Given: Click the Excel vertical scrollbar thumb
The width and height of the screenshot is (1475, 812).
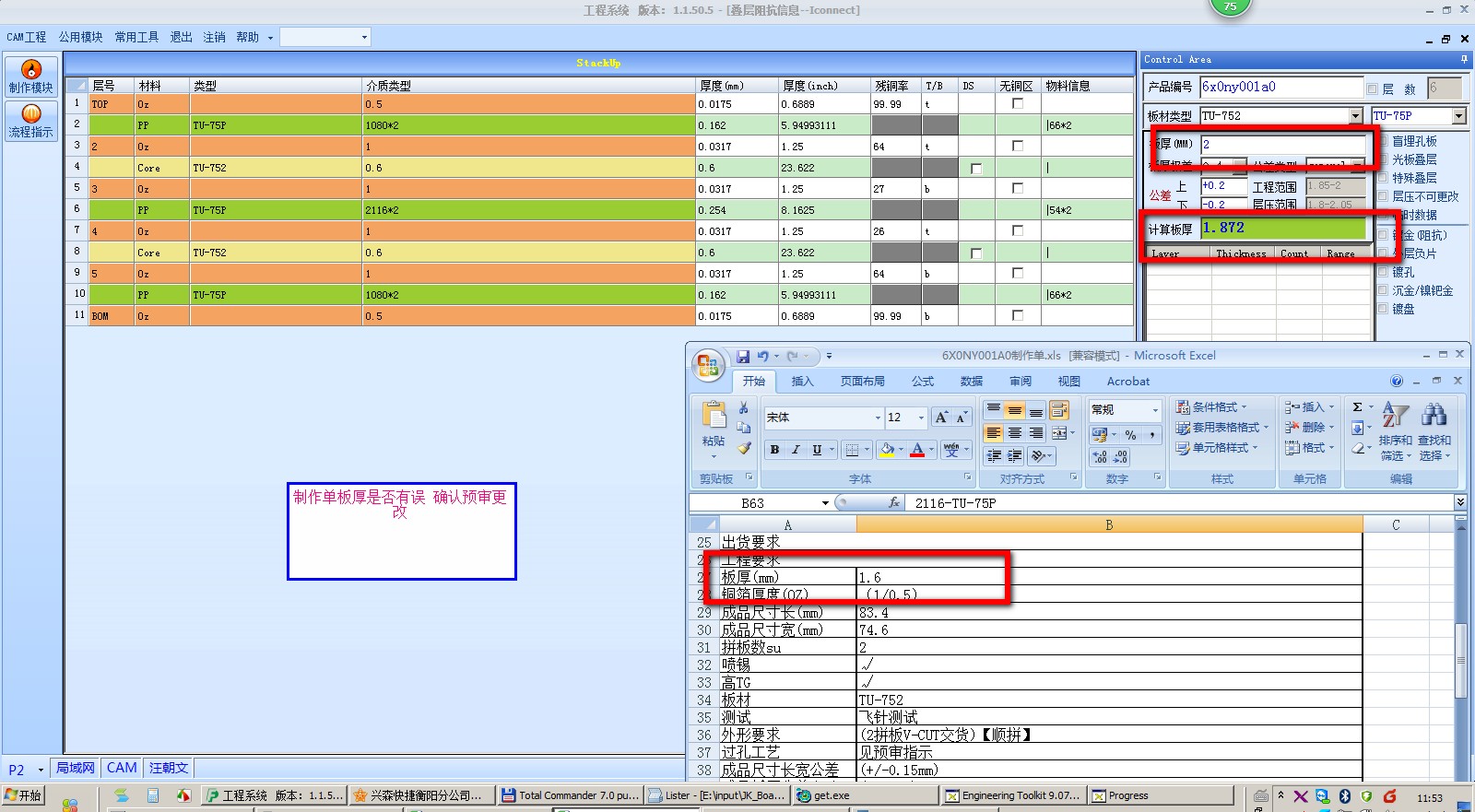Looking at the screenshot, I should tap(1460, 660).
